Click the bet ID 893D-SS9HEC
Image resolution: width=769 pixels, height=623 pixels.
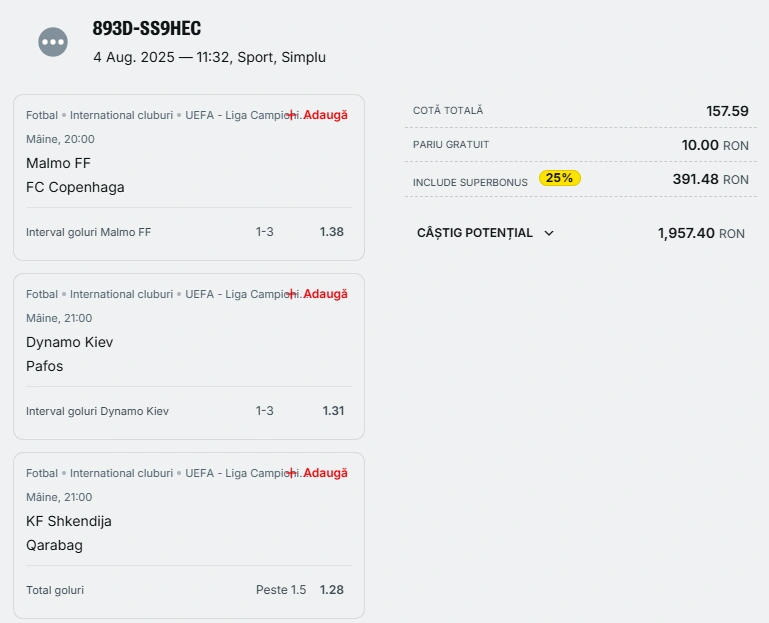click(147, 28)
